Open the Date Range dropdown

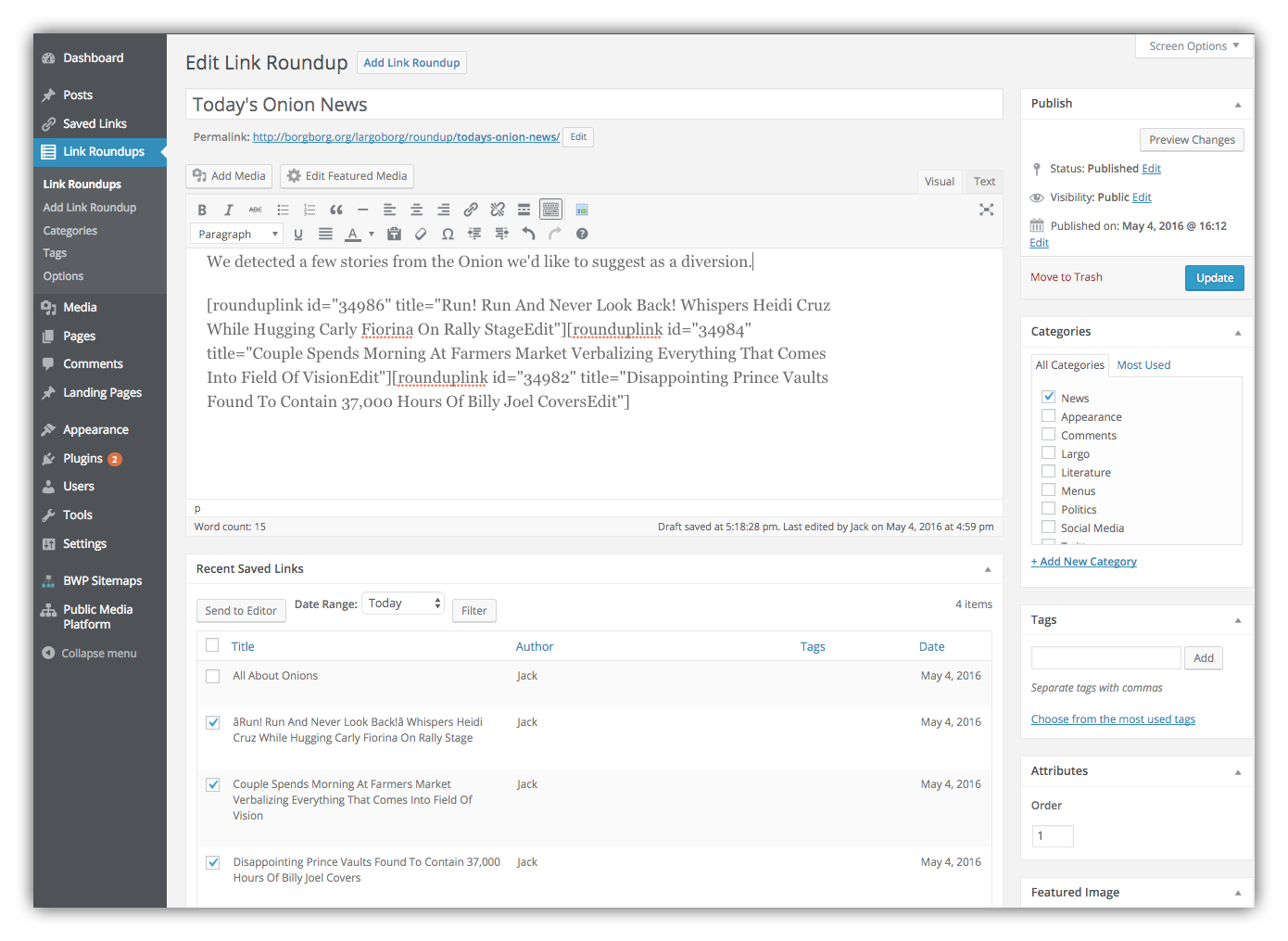[403, 604]
